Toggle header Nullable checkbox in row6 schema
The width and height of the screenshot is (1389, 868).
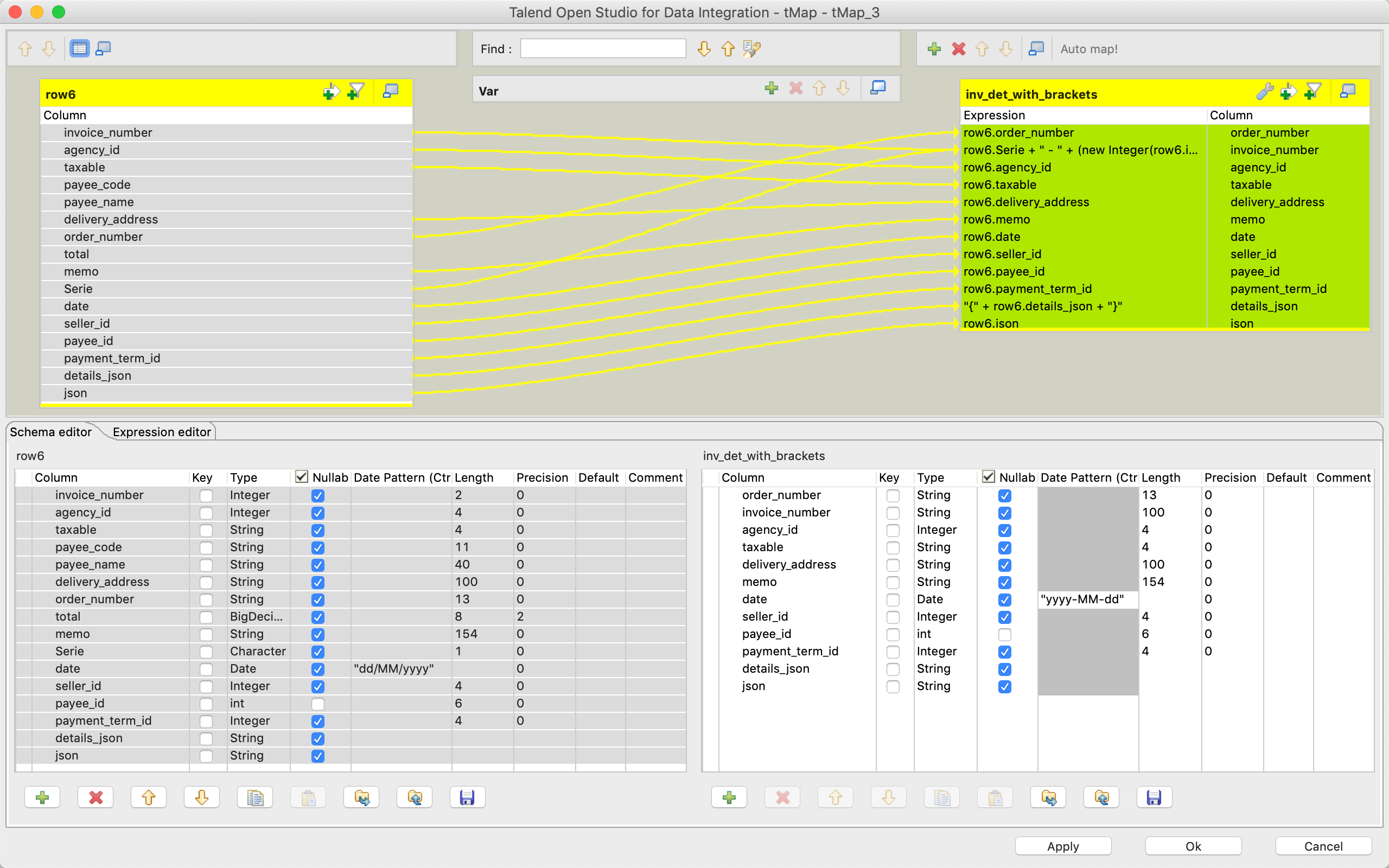pyautogui.click(x=301, y=477)
